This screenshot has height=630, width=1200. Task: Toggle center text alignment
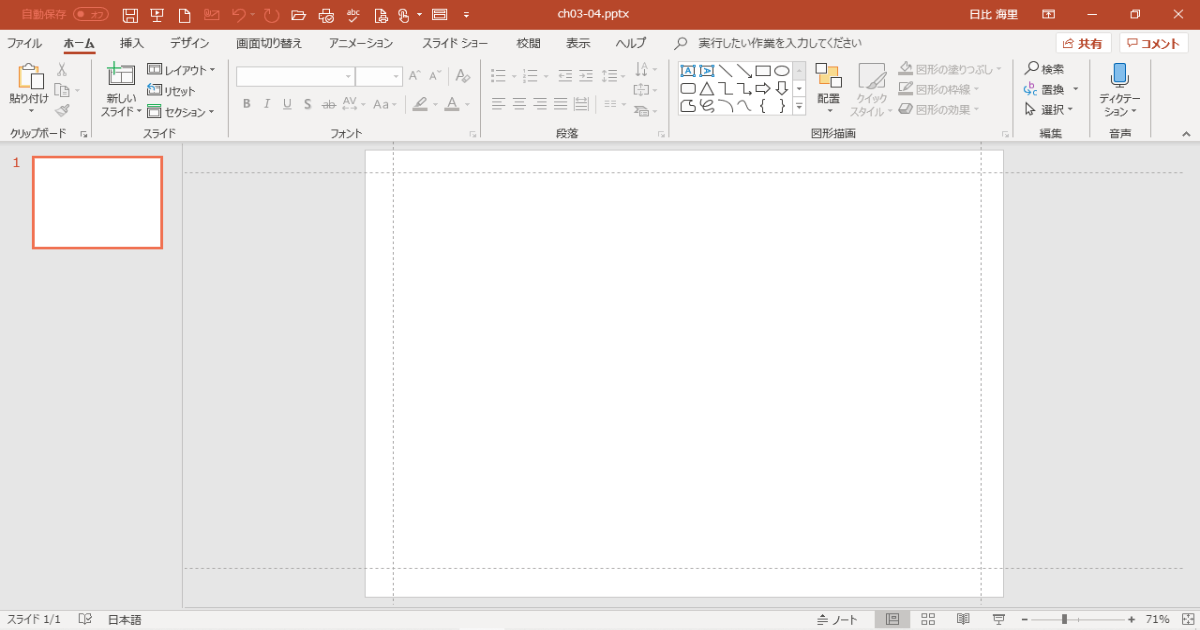point(519,104)
